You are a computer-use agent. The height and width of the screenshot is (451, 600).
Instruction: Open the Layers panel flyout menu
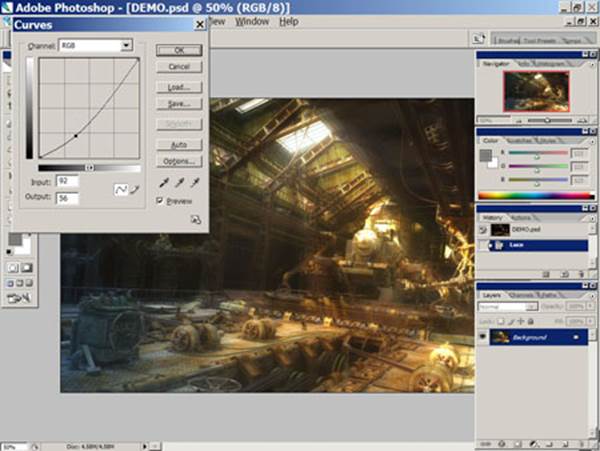point(592,296)
